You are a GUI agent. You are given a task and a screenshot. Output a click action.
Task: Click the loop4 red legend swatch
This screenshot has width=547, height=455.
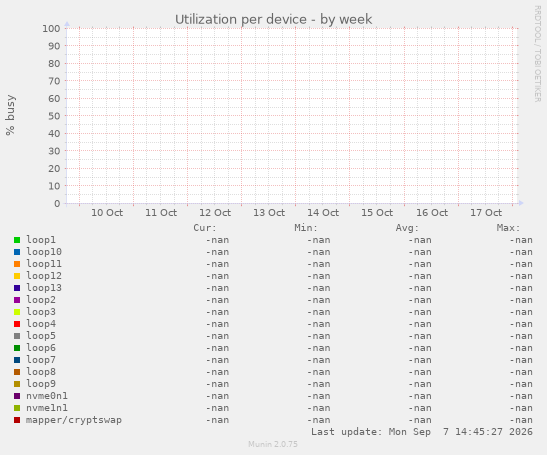[x=17, y=324]
